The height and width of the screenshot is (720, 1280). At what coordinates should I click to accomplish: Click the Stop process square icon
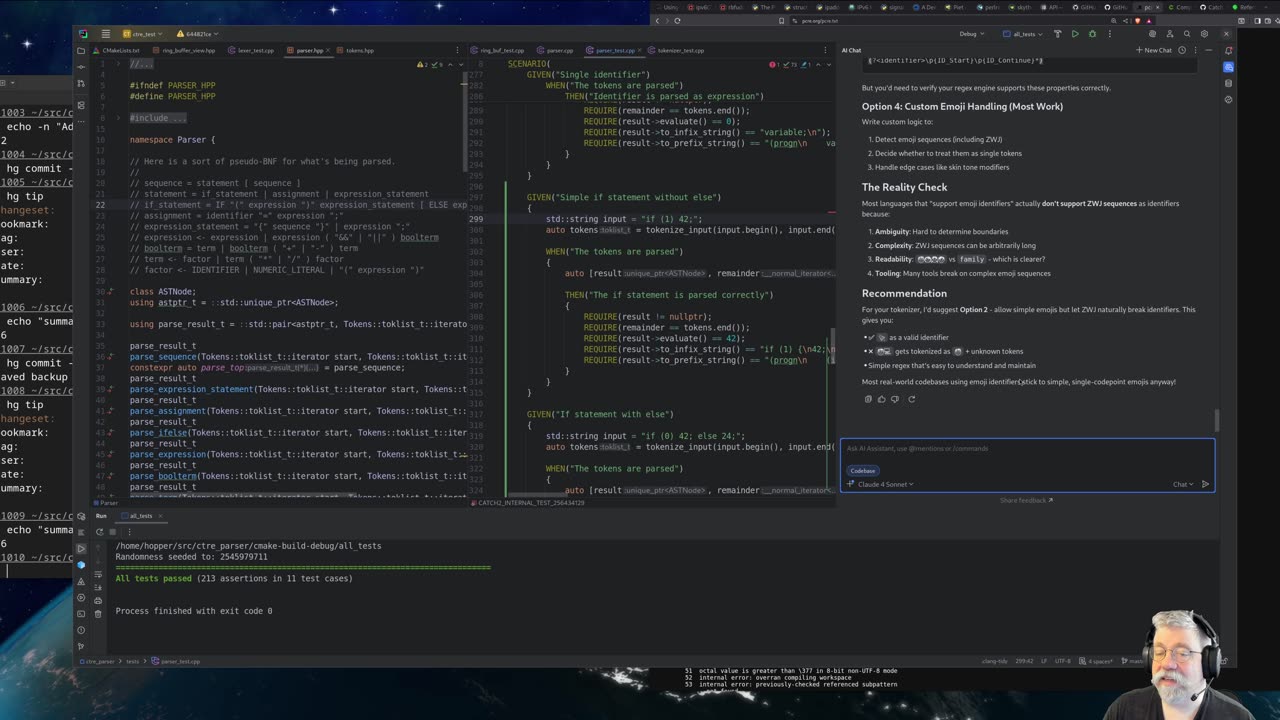[x=113, y=532]
